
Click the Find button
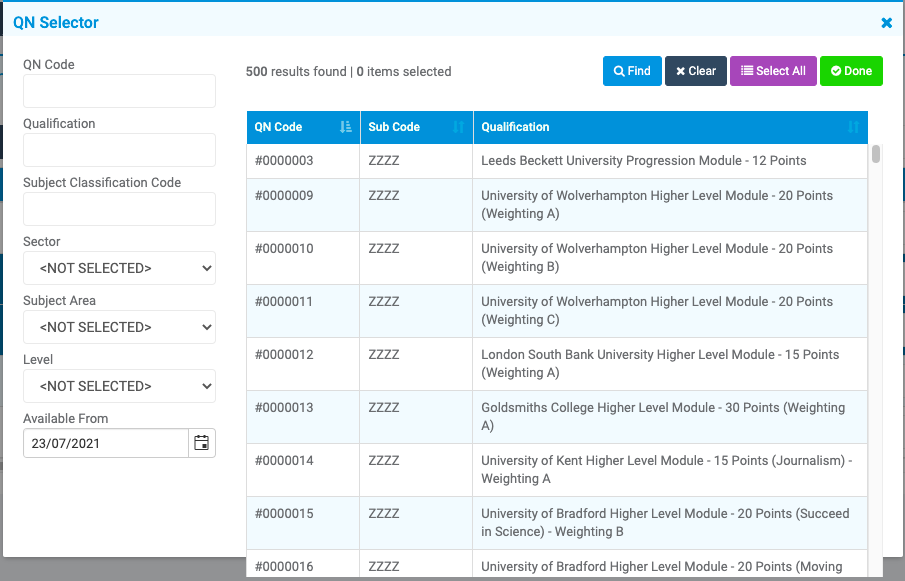coord(632,71)
